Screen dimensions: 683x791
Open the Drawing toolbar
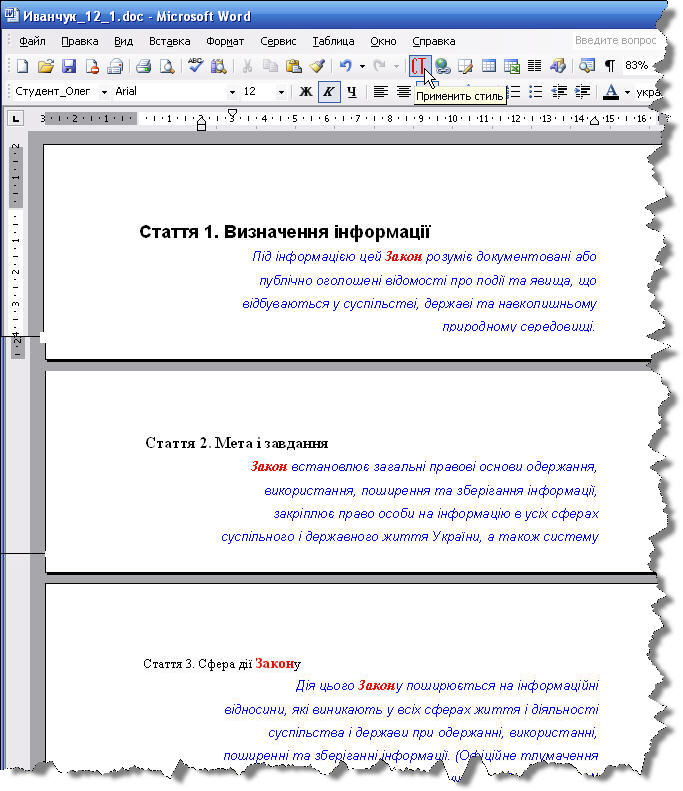click(x=558, y=66)
